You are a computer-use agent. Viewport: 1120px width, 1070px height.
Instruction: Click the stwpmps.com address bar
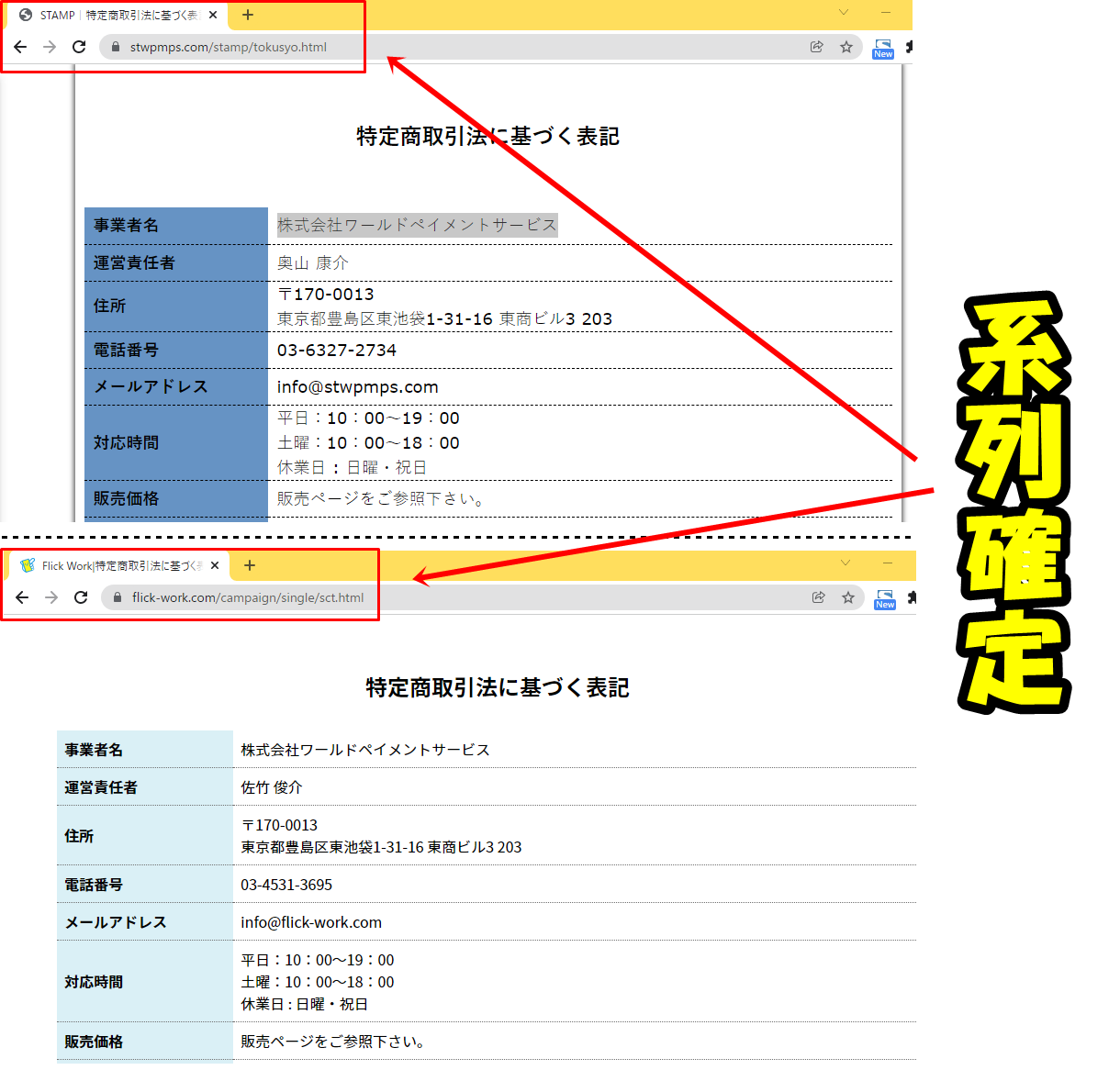[x=459, y=47]
